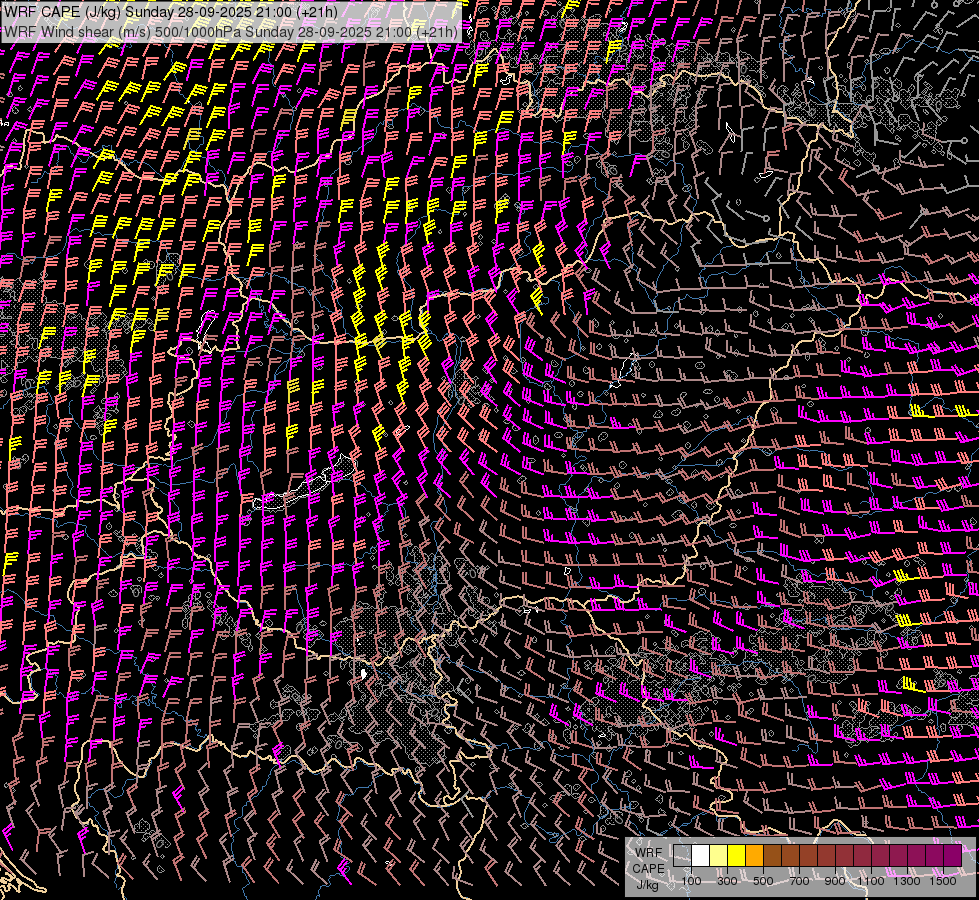Click the WRF text in legend

pos(648,853)
